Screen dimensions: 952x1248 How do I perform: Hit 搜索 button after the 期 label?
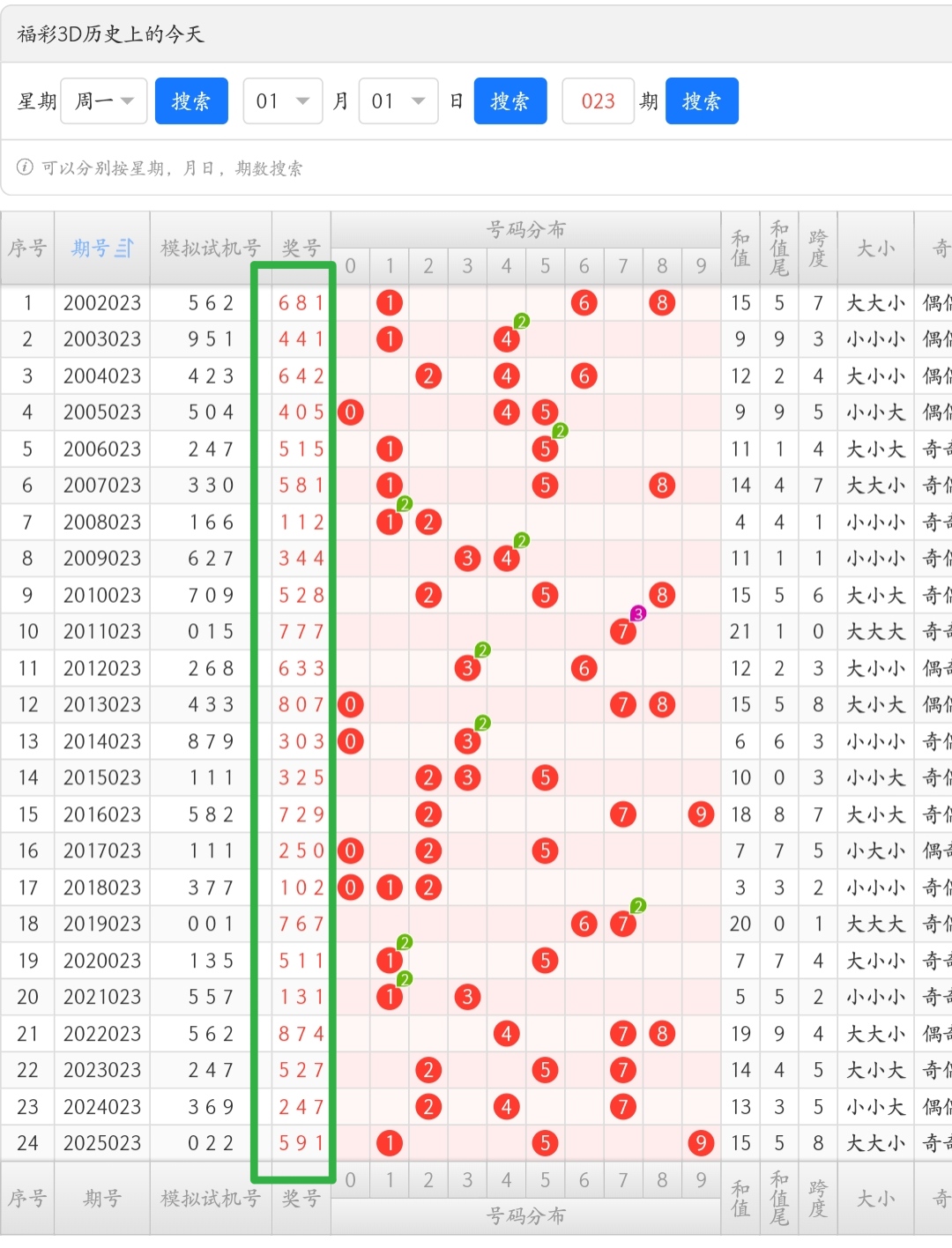(701, 101)
